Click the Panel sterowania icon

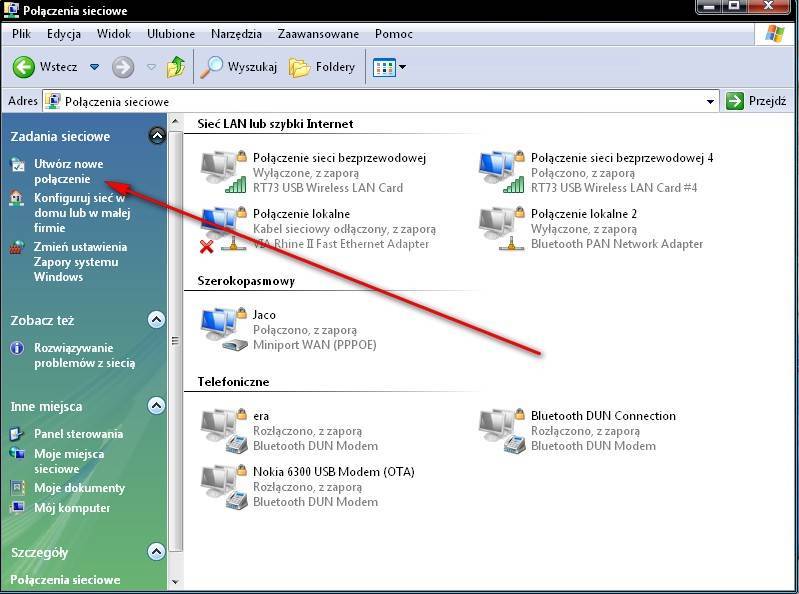coord(17,434)
